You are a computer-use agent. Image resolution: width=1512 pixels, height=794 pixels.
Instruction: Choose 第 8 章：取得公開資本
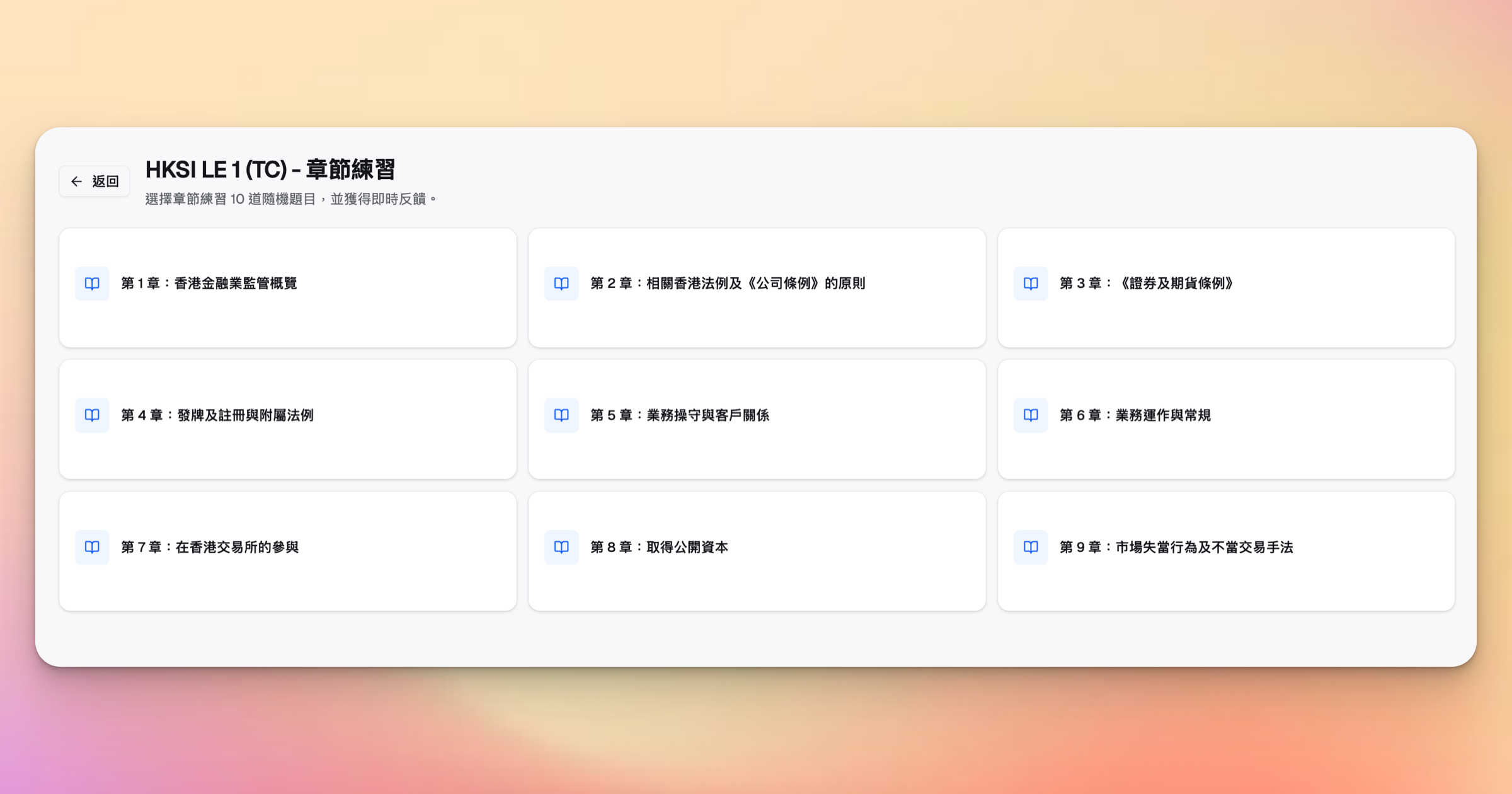757,551
